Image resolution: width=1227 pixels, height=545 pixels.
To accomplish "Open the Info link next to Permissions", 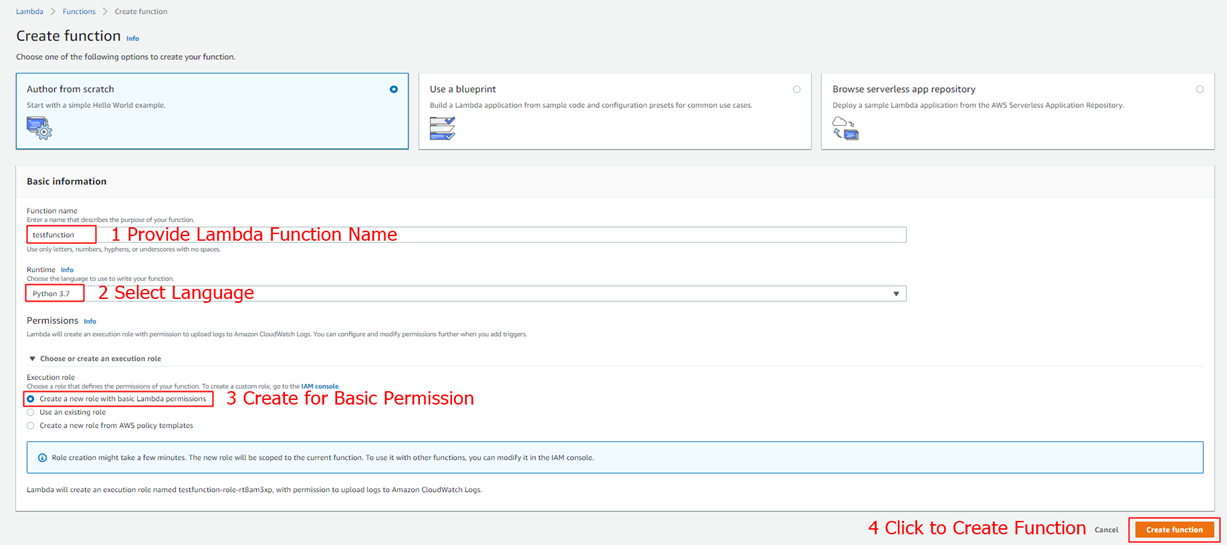I will (90, 321).
